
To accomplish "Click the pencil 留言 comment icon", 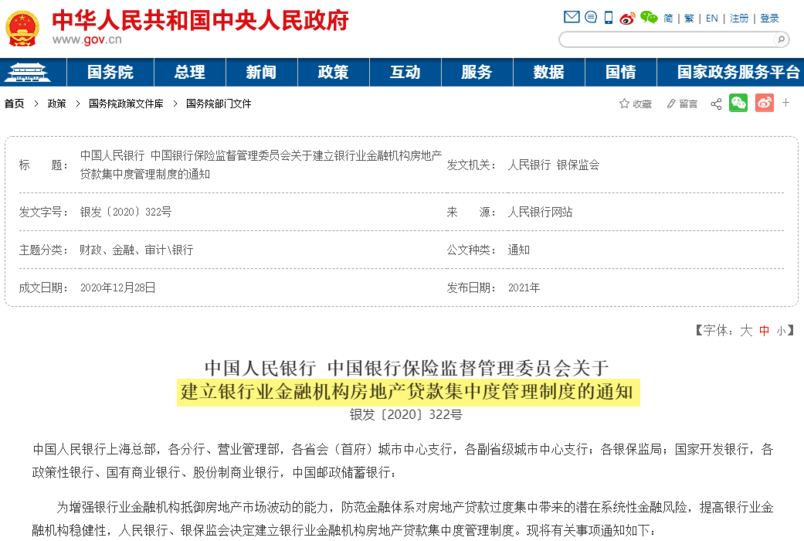I will (x=682, y=104).
